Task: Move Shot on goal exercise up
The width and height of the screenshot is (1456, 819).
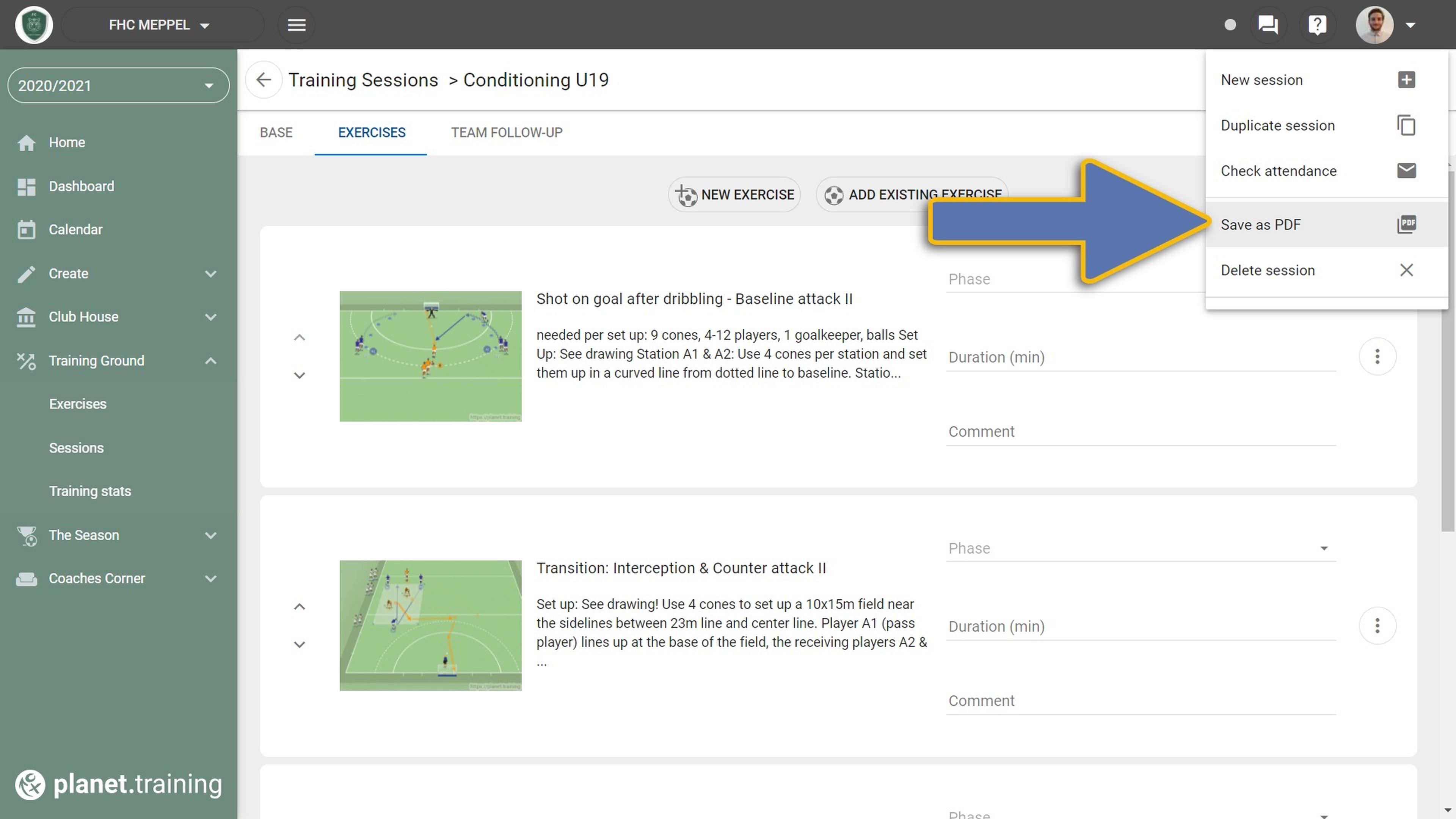Action: point(300,337)
